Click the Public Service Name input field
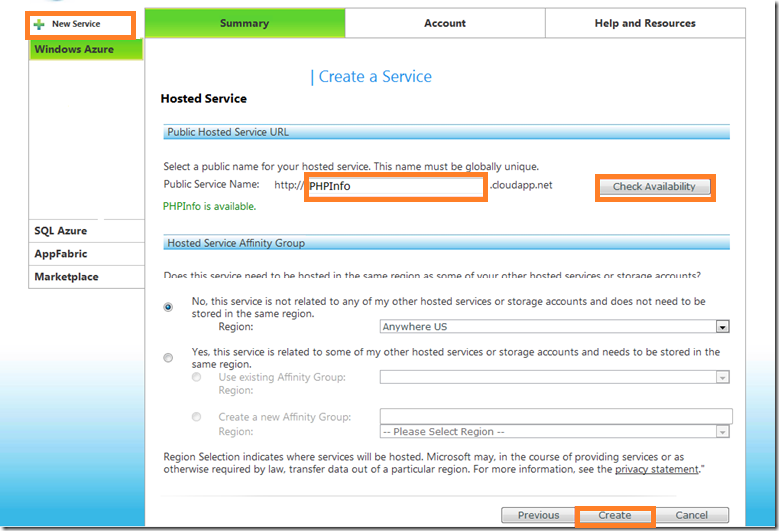The width and height of the screenshot is (779, 531). [x=395, y=186]
